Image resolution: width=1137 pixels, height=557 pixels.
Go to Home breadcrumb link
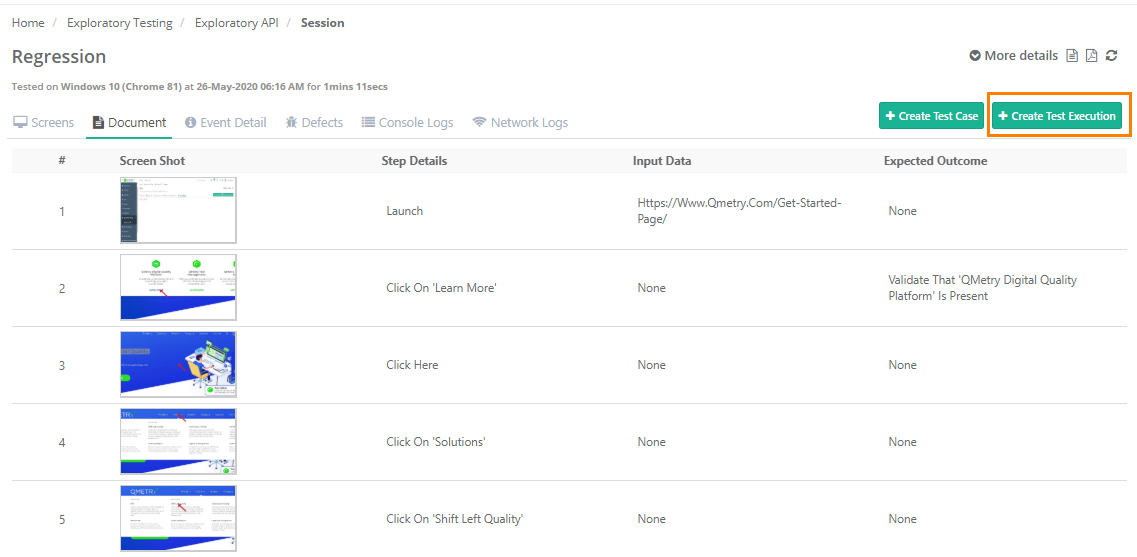(28, 23)
